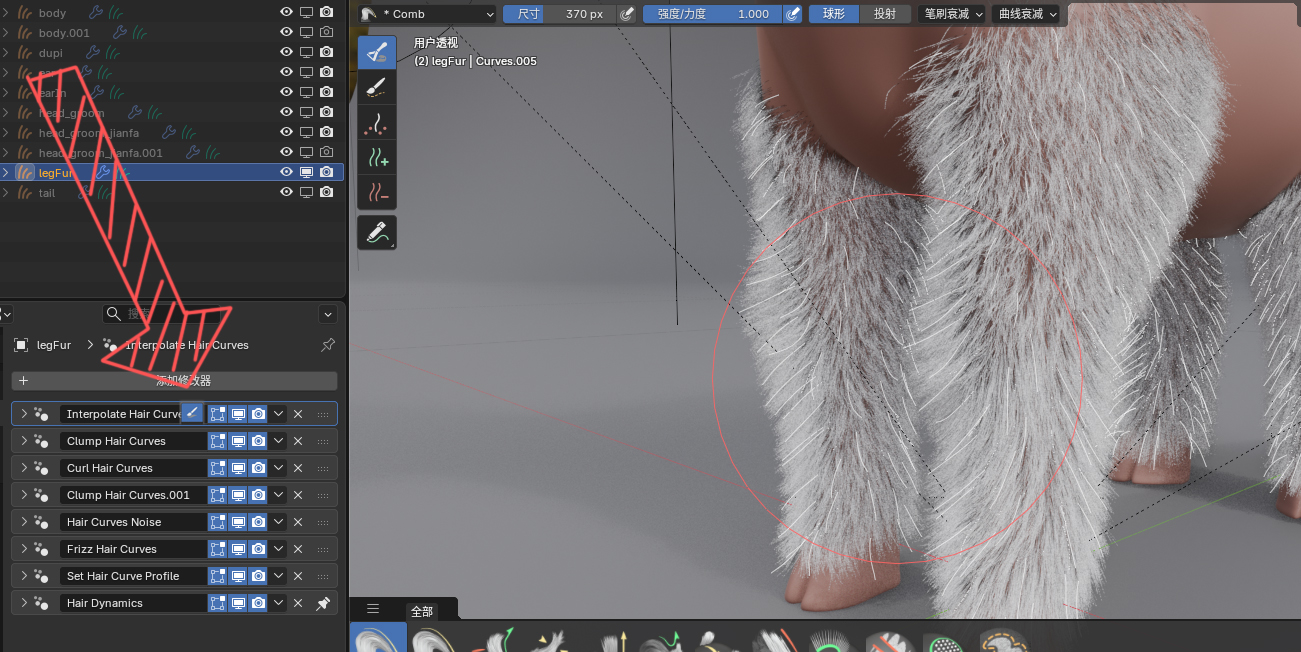Viewport: 1301px width, 652px height.
Task: Grab the grip handle of Curl Hair Curves modifier
Action: tap(323, 468)
